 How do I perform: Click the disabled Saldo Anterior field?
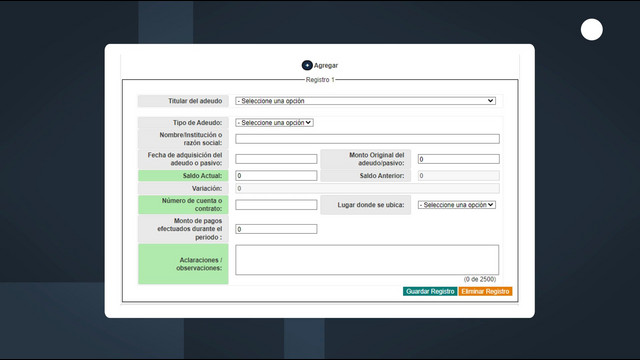[458, 176]
